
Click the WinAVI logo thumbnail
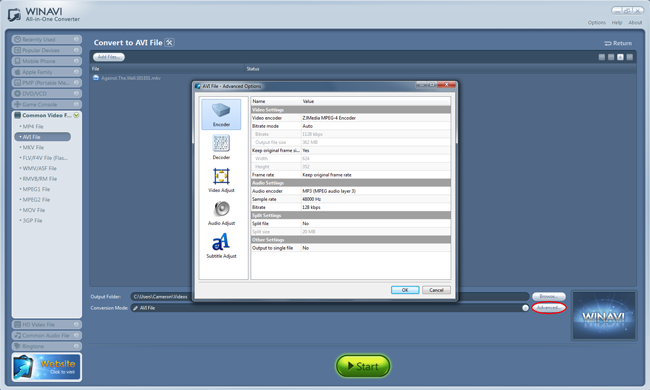tap(604, 316)
